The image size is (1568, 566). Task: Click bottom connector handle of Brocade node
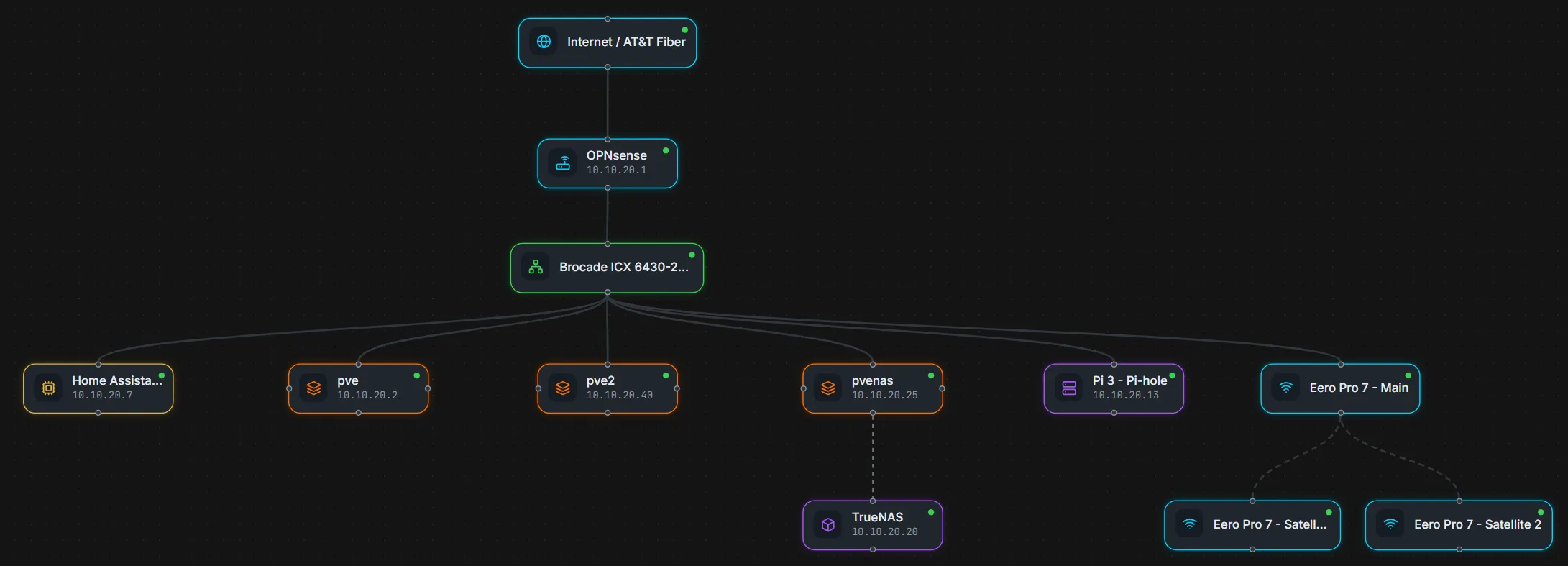tap(608, 292)
